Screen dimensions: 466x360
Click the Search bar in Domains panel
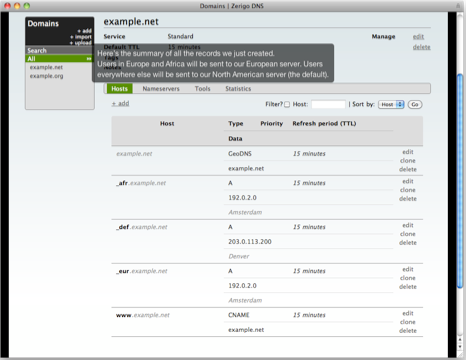pyautogui.click(x=59, y=51)
